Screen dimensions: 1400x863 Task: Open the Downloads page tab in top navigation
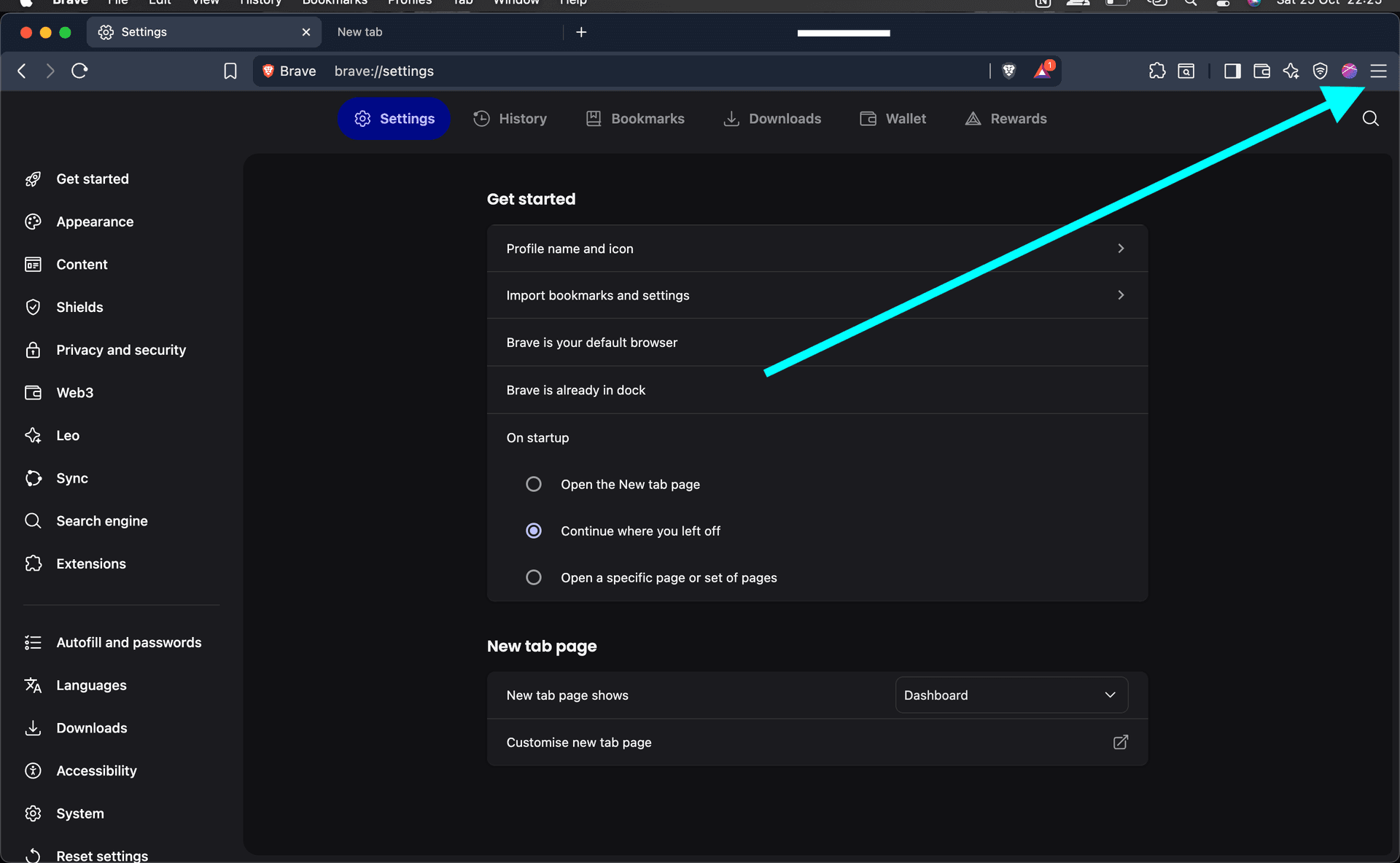(772, 119)
